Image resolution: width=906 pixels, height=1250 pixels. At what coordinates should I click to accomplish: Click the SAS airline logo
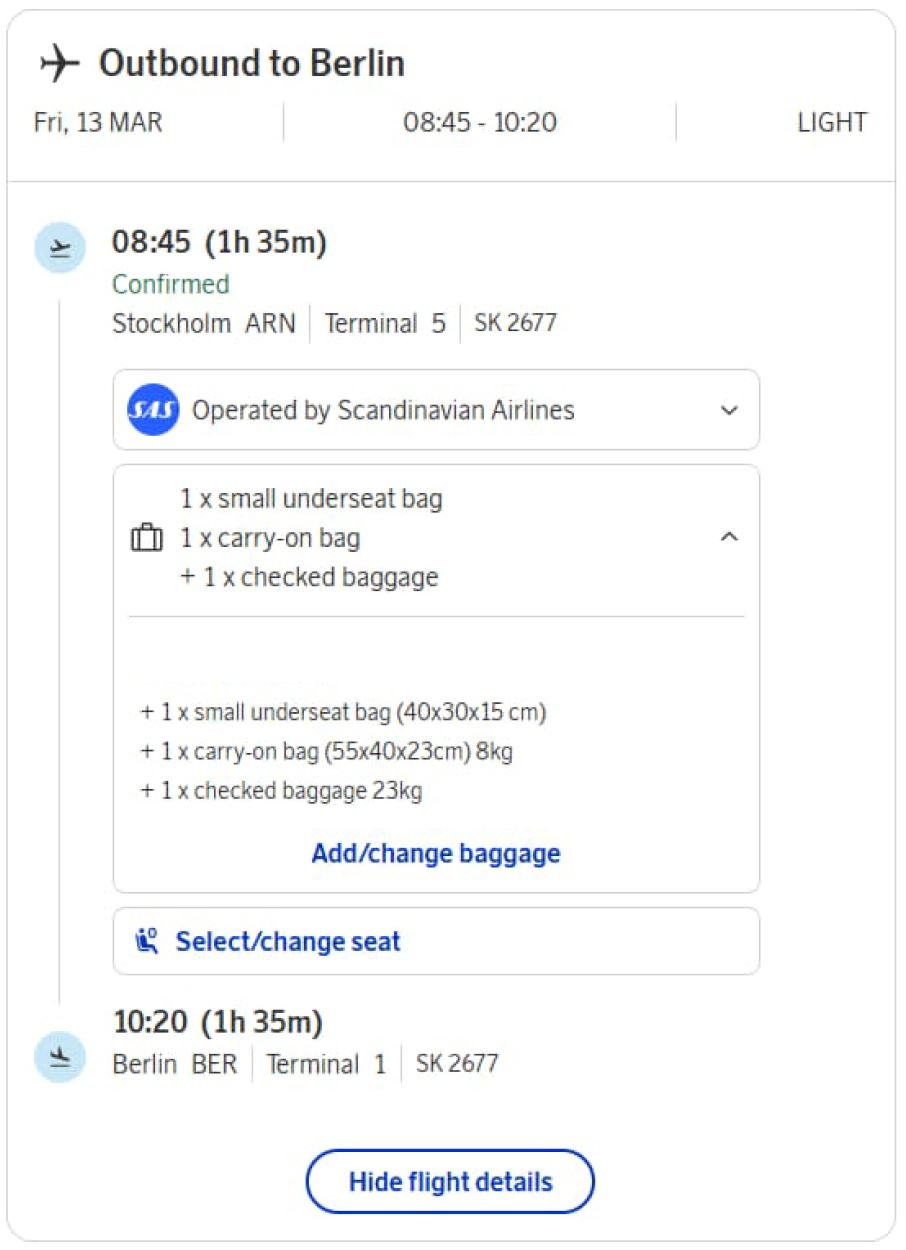(153, 410)
